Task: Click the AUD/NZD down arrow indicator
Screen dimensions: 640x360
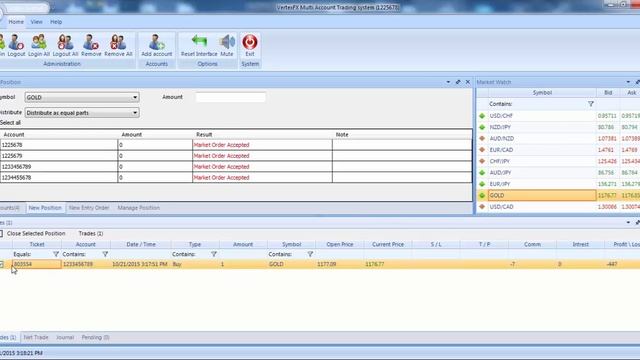Action: pyautogui.click(x=482, y=138)
